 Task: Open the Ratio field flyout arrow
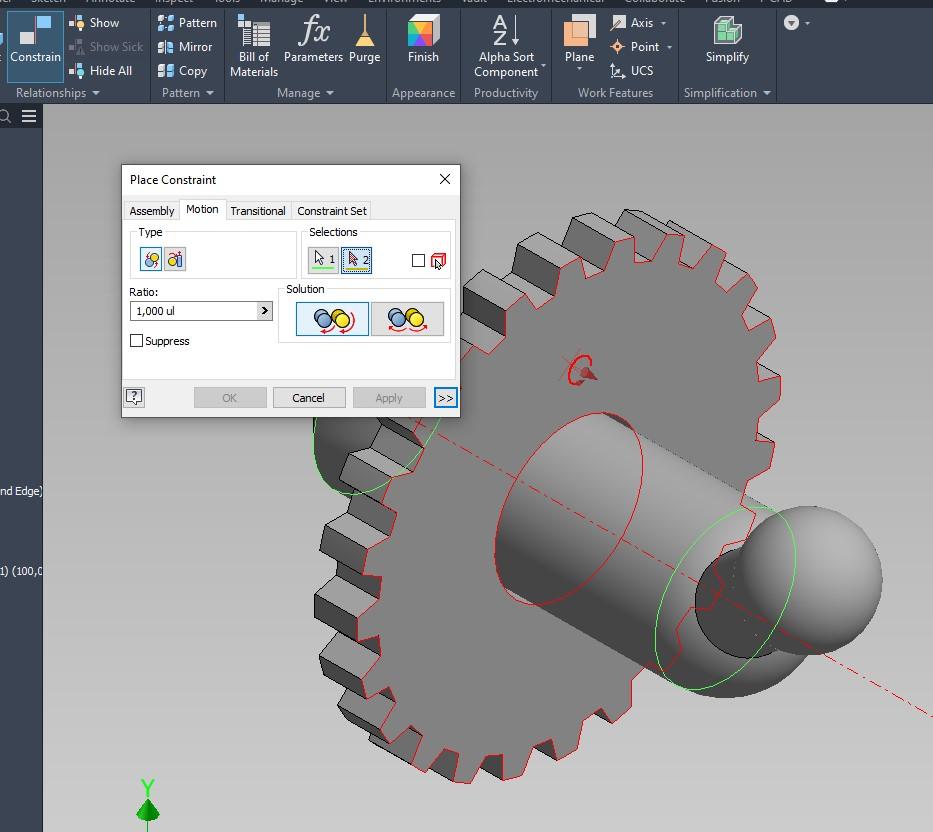click(x=265, y=311)
